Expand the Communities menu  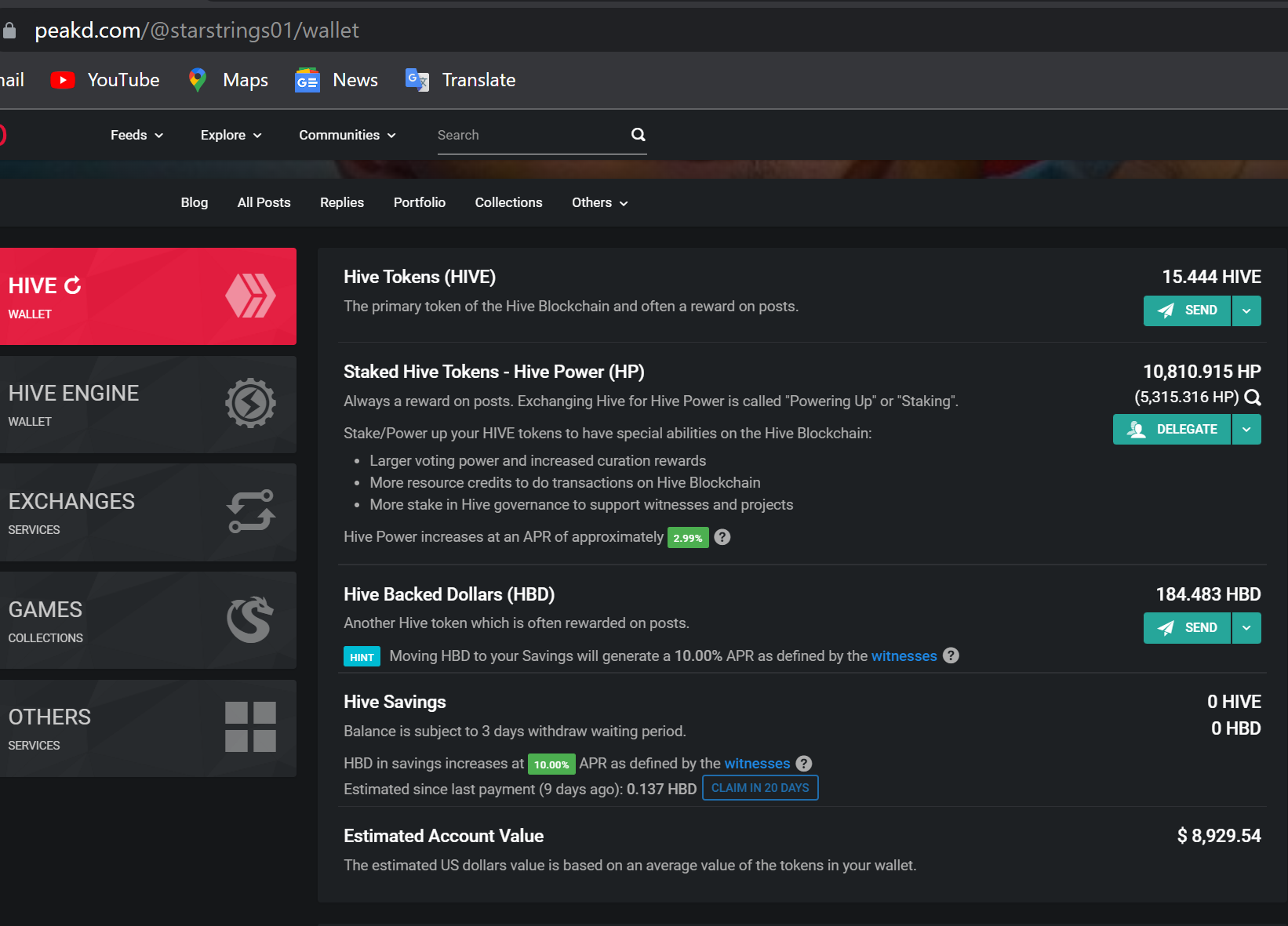[x=347, y=135]
